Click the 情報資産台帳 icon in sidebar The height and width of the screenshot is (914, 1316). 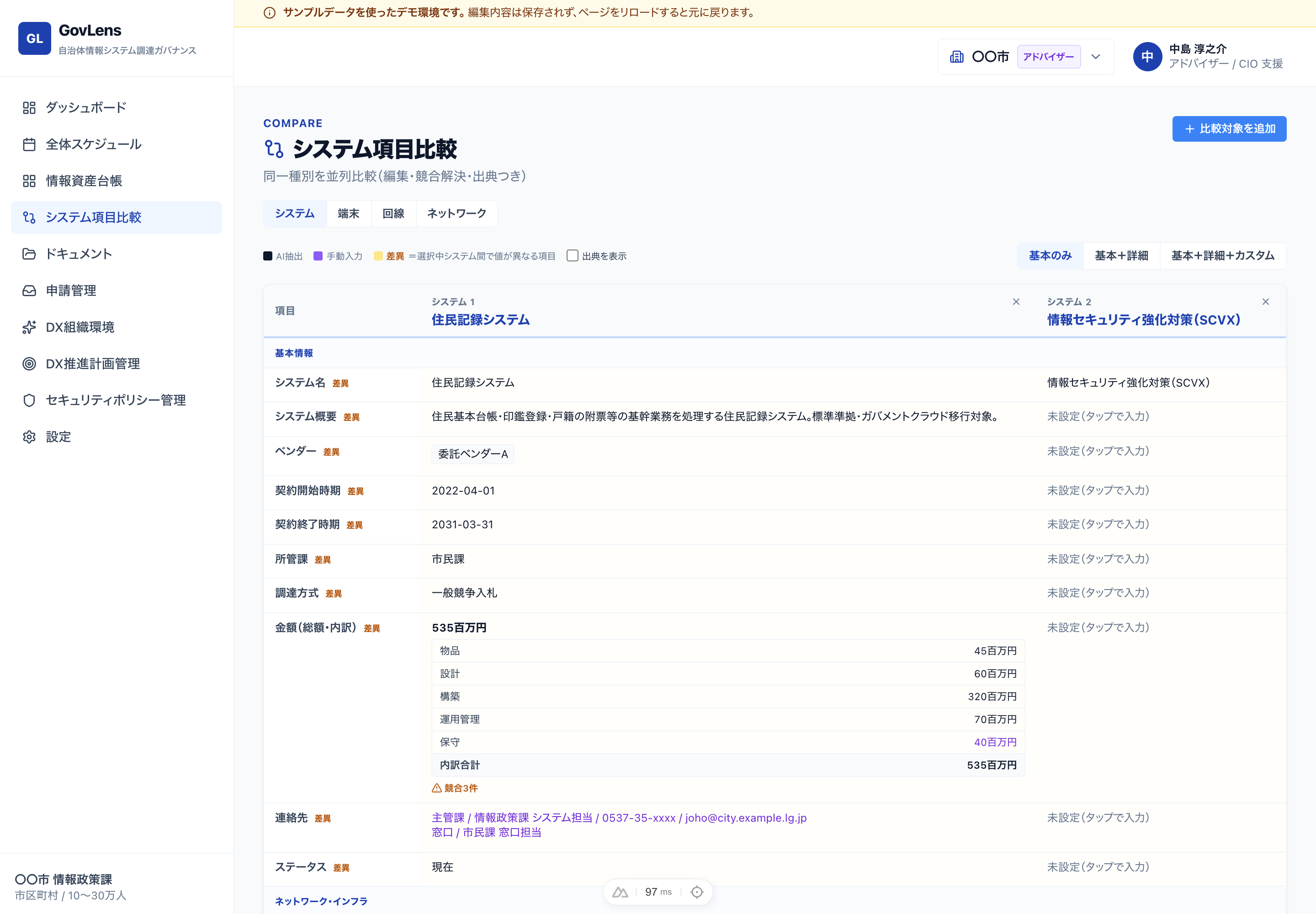[29, 181]
